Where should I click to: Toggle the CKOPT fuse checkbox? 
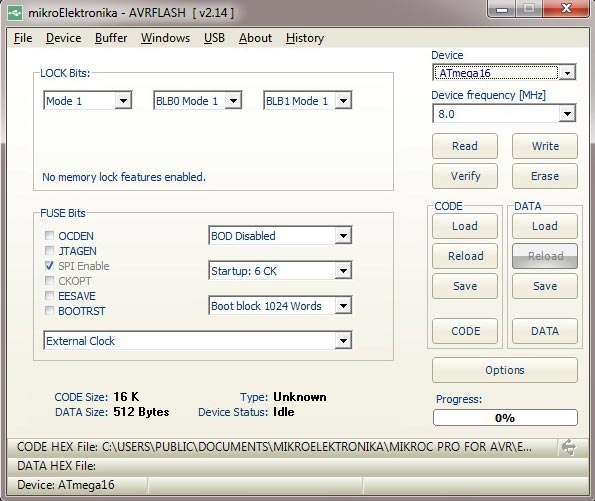pyautogui.click(x=49, y=280)
